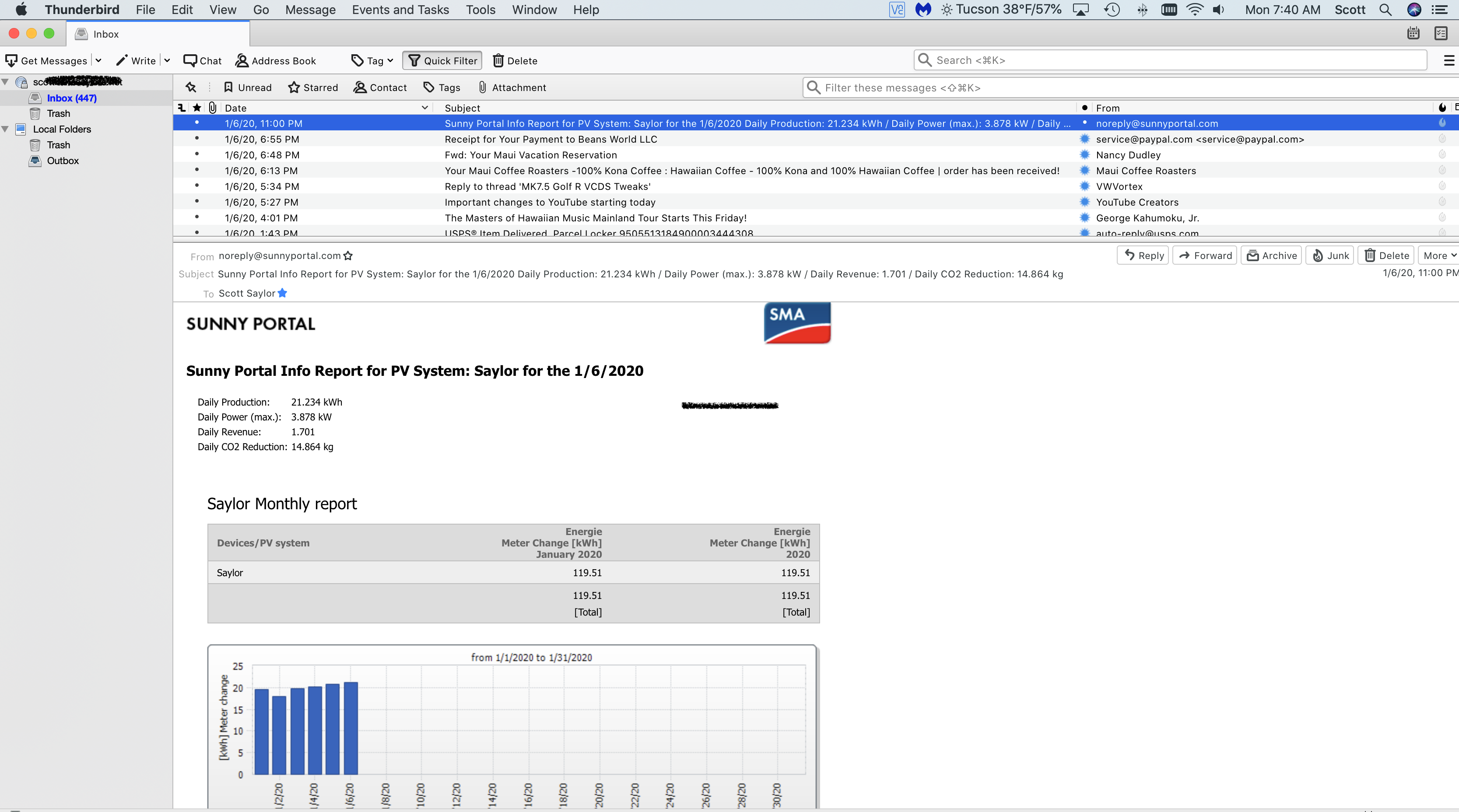
Task: Open the tasks icon in tab bar
Action: click(x=1441, y=33)
